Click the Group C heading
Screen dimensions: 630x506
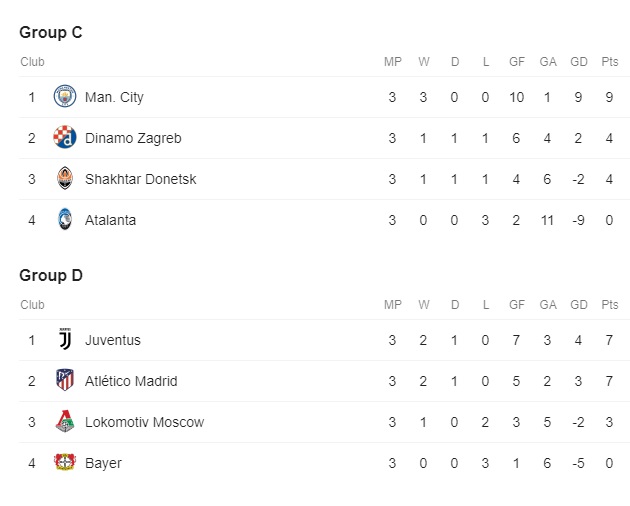coord(51,32)
